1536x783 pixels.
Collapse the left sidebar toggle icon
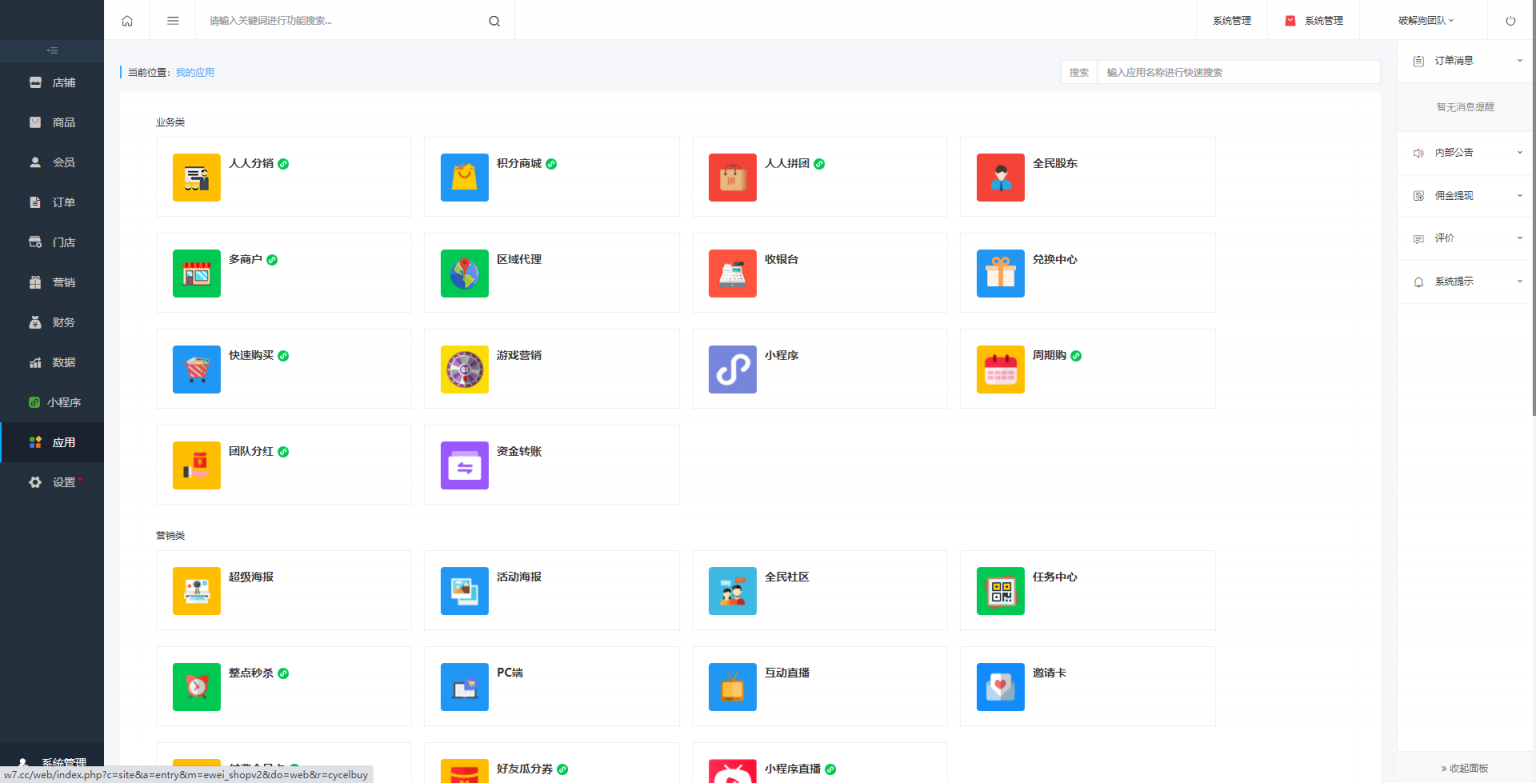pos(52,50)
